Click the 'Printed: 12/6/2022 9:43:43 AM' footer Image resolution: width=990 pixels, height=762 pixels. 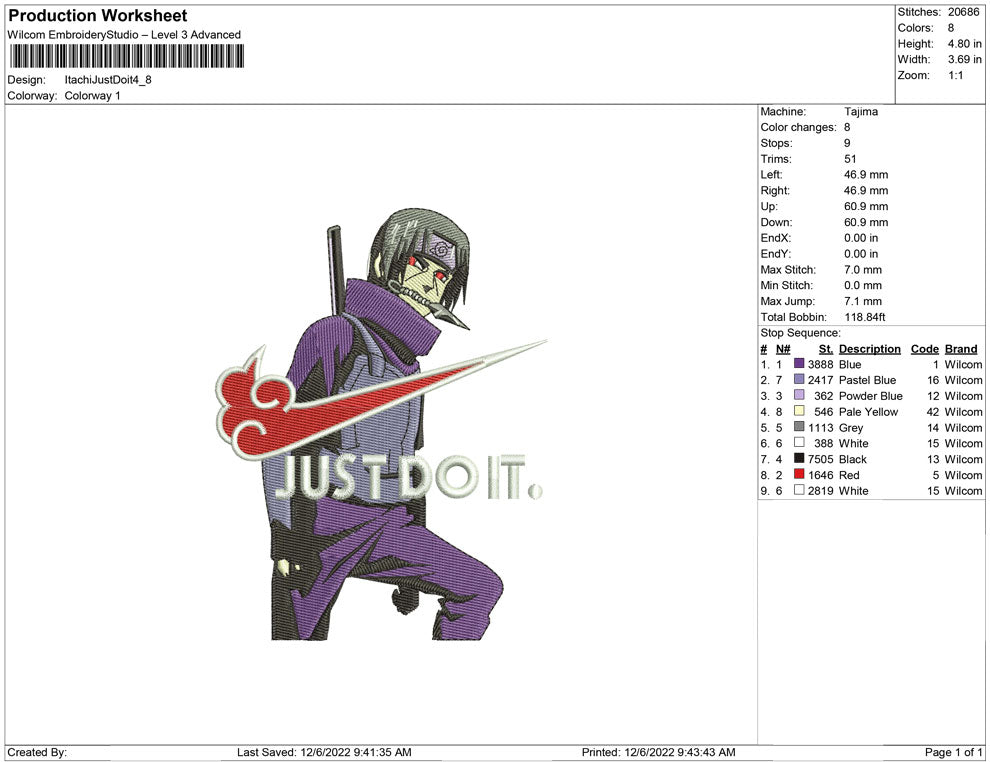click(x=659, y=752)
